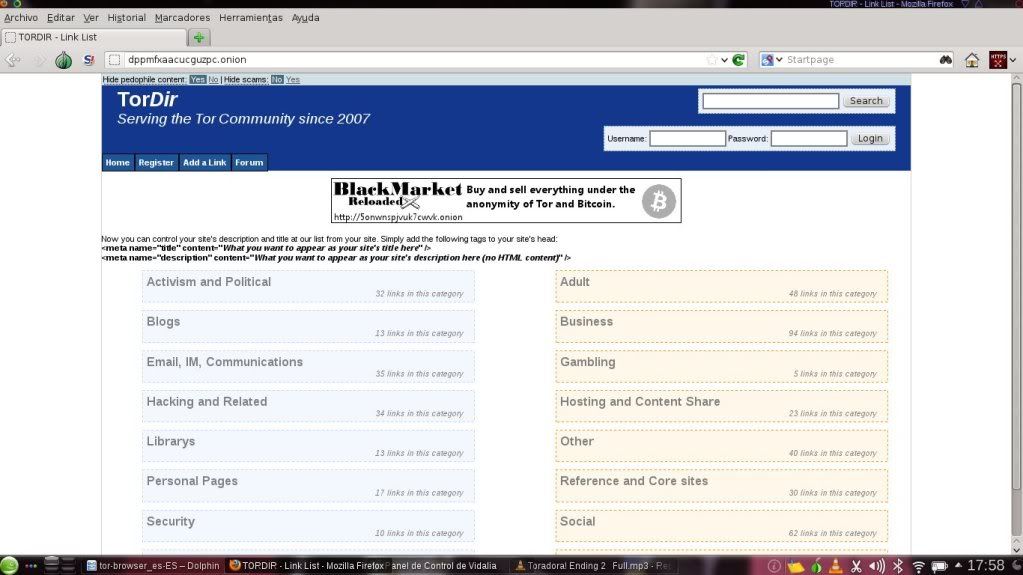The image size is (1023, 575).
Task: Click the scrollbar down arrow
Action: coord(1016,549)
